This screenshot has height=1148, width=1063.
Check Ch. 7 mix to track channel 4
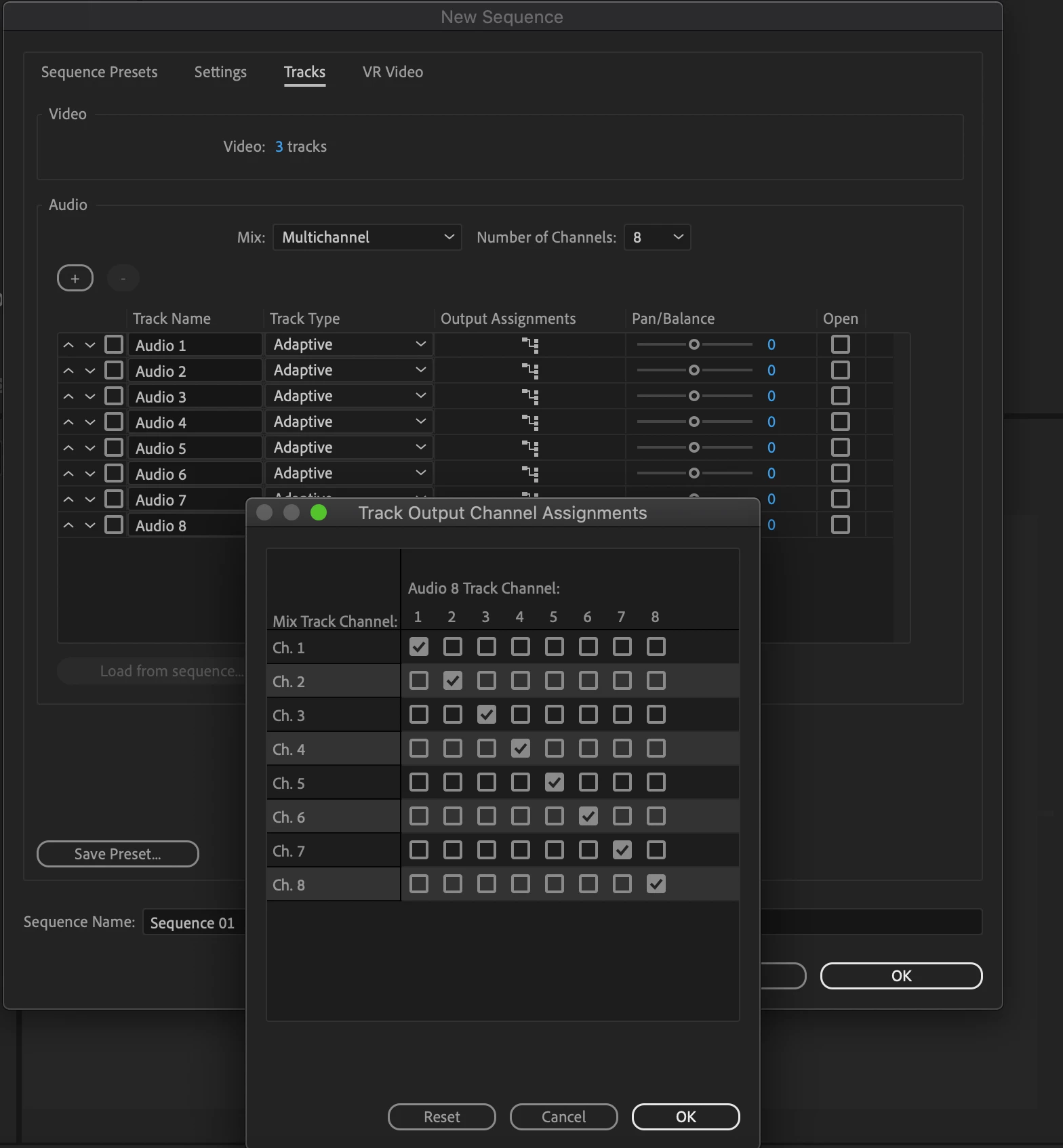coord(521,850)
